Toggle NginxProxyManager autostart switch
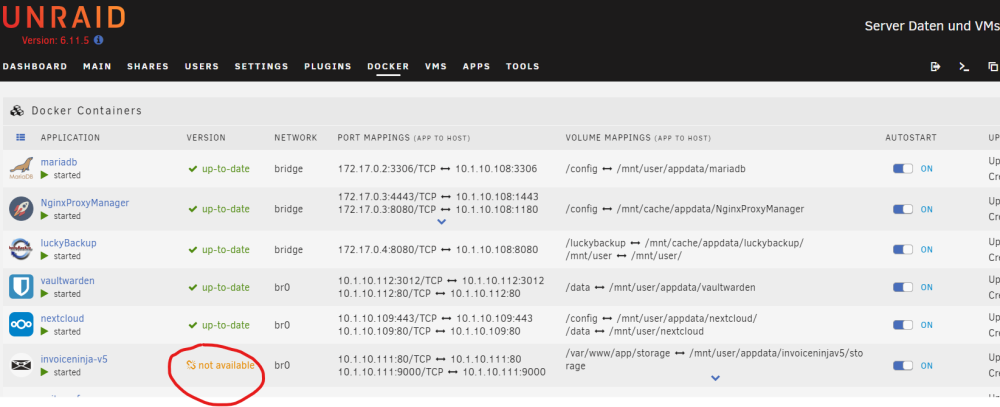Viewport: 1000px width, 407px height. pos(902,209)
